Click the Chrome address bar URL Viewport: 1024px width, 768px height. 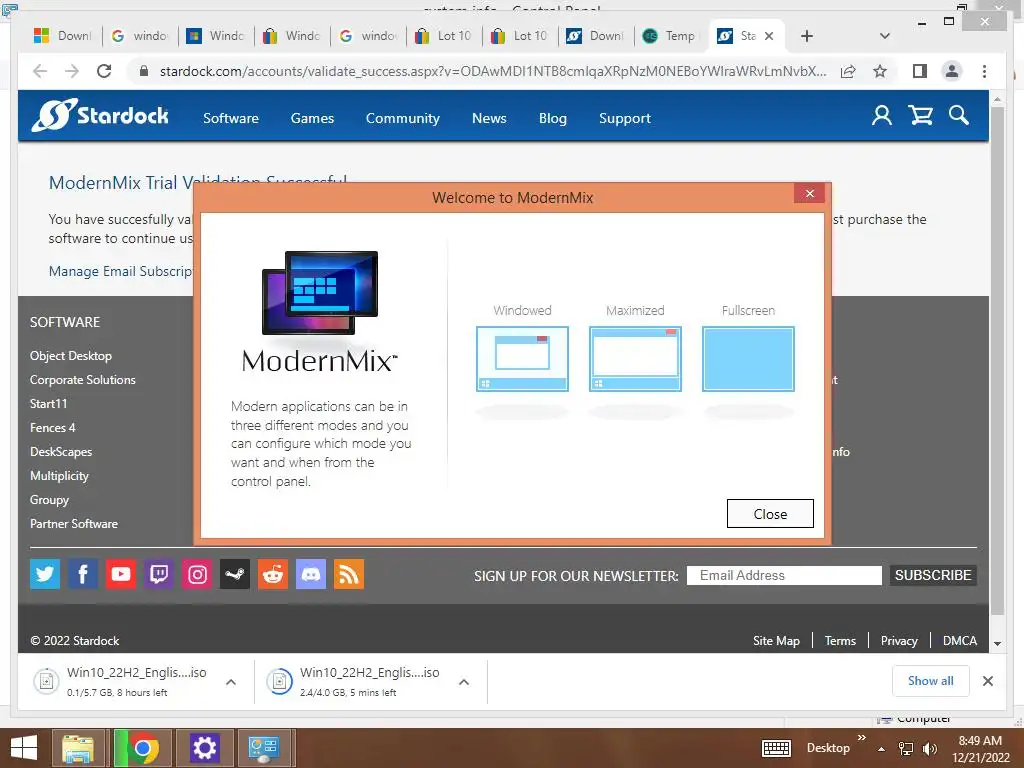tap(493, 71)
